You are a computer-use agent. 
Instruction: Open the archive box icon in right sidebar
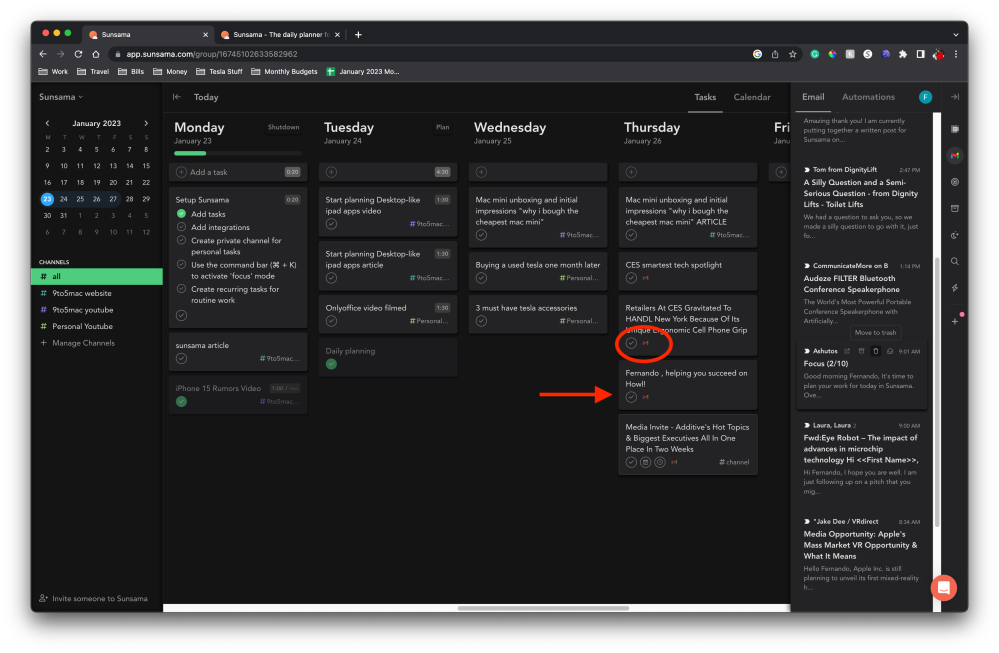pyautogui.click(x=954, y=208)
